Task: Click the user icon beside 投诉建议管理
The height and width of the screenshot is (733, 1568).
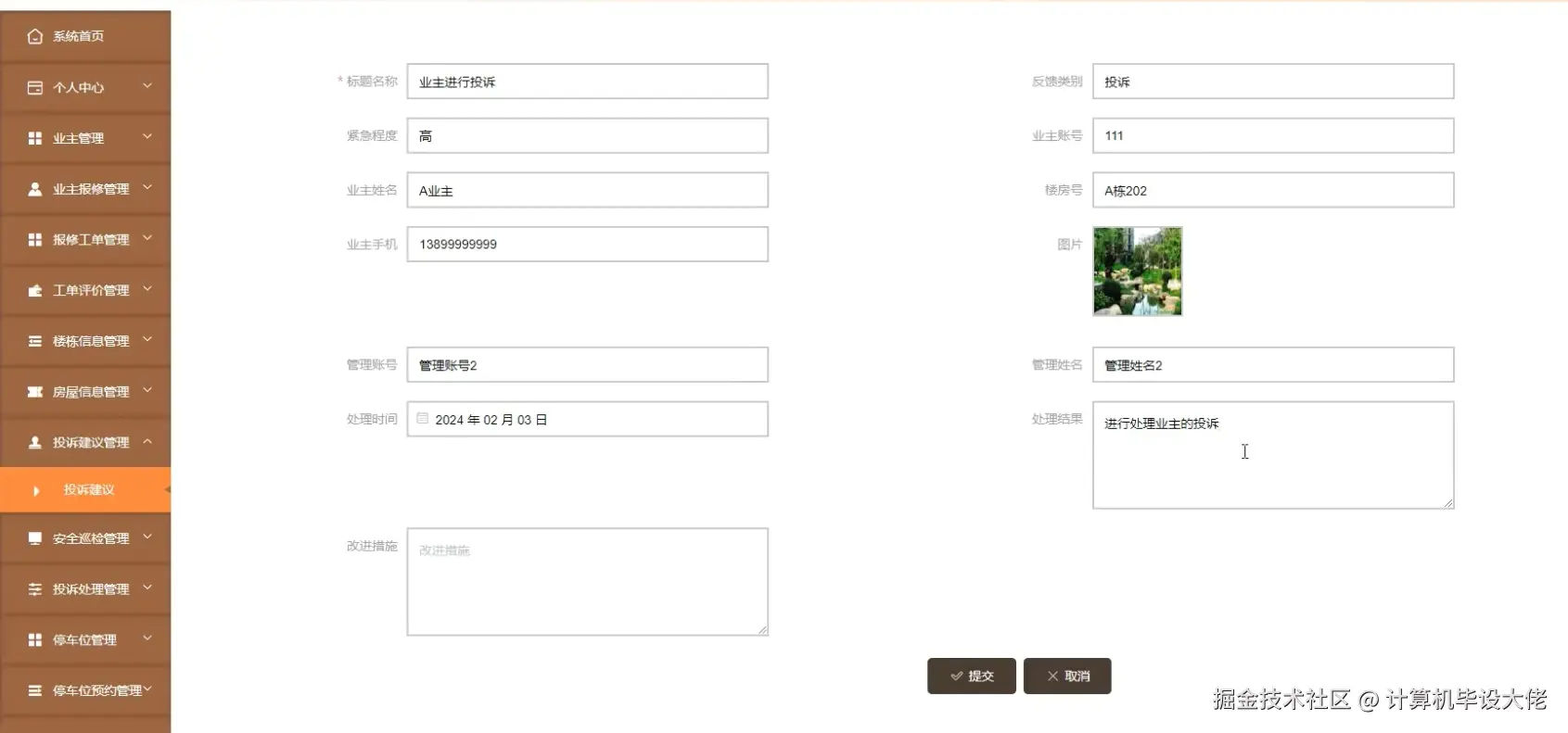Action: (x=35, y=442)
